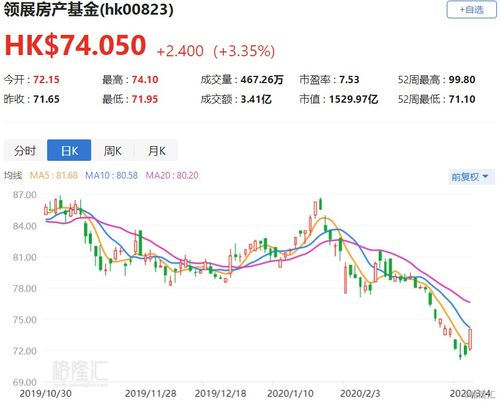
Task: Click the (+3.35%) percent change
Action: (244, 51)
